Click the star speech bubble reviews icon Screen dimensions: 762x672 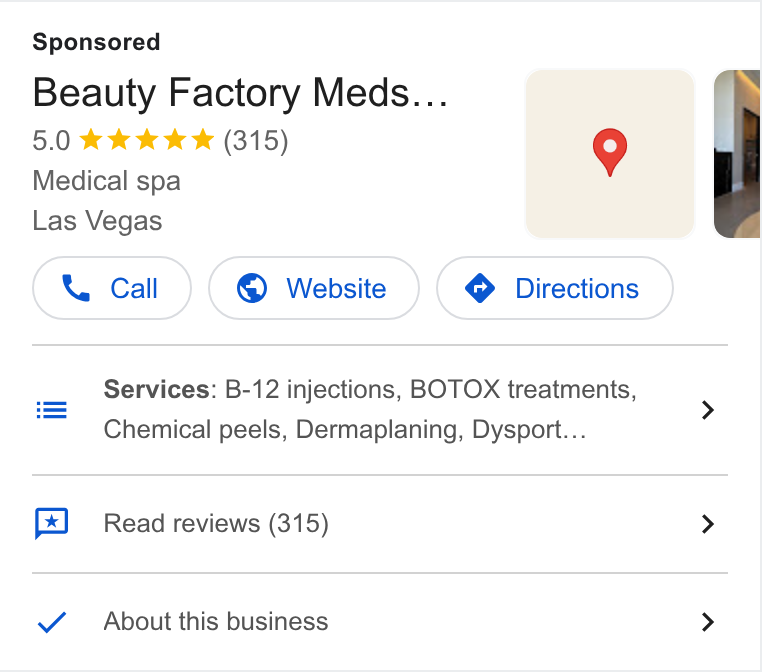click(52, 524)
